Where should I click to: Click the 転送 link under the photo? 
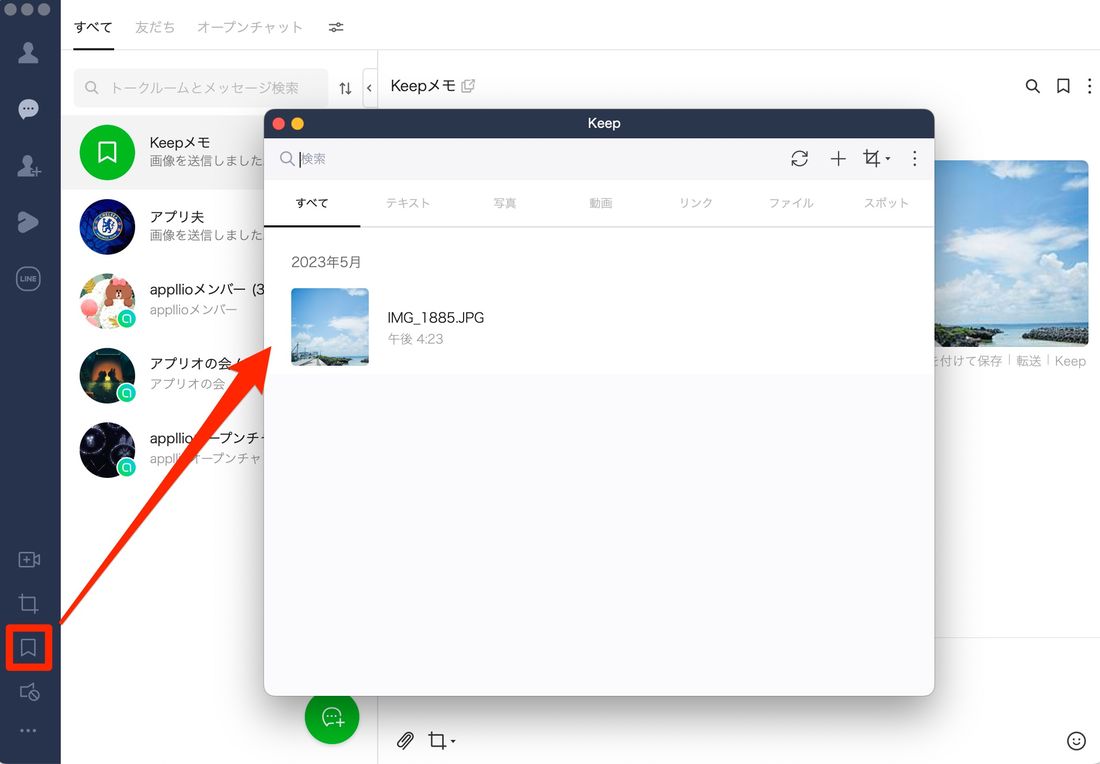click(1028, 361)
